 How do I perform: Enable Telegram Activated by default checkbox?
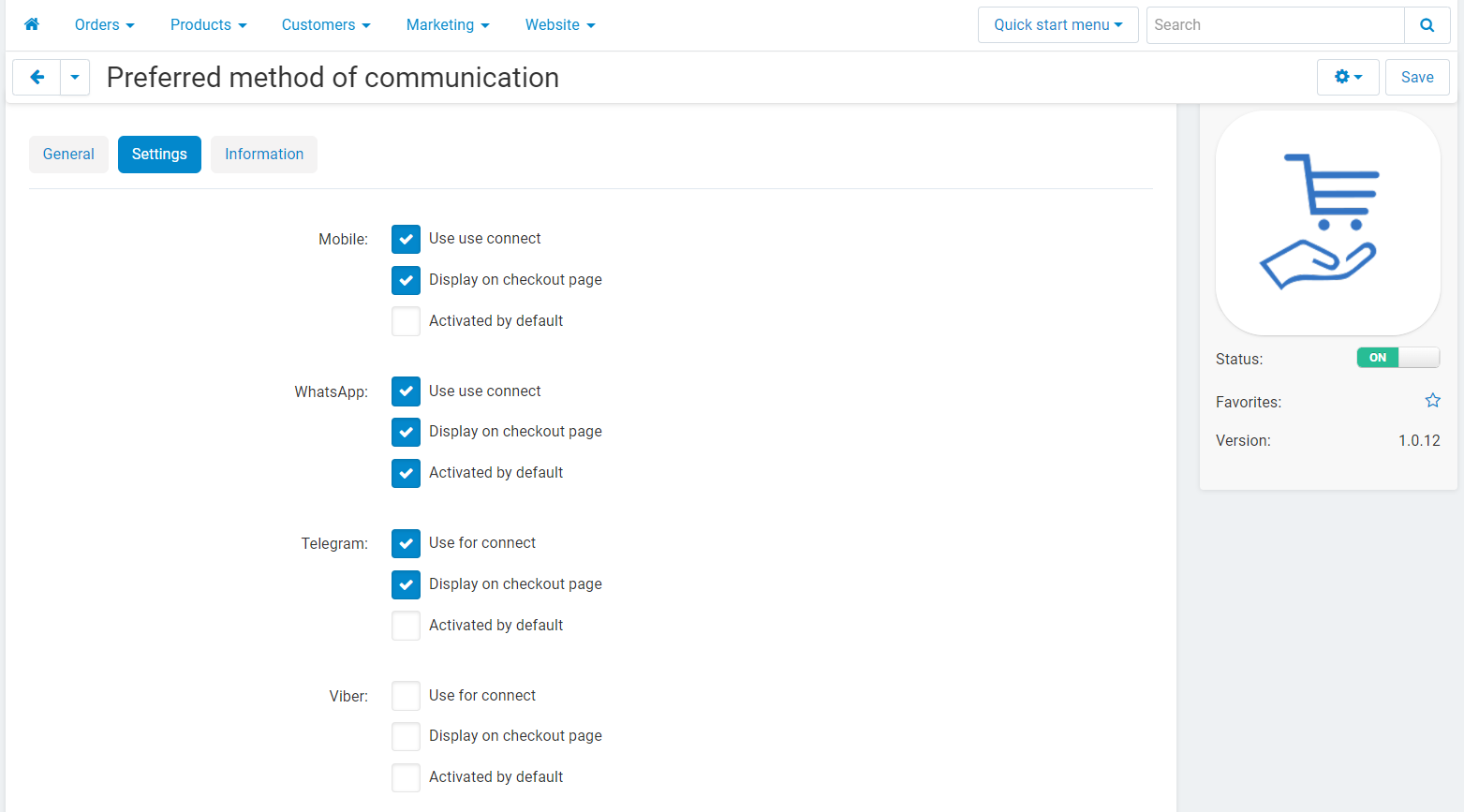point(406,626)
